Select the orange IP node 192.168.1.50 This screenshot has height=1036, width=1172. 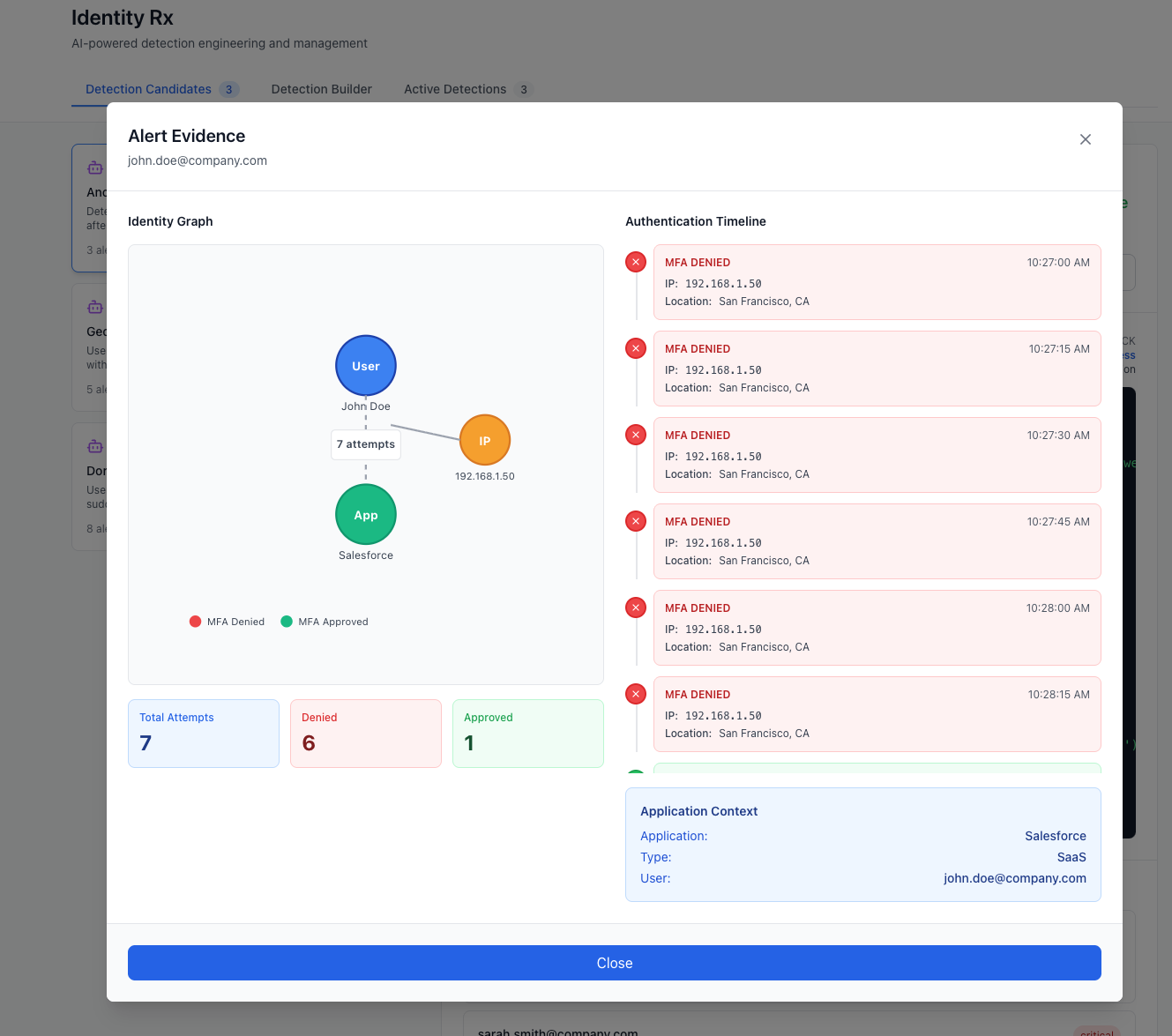[484, 440]
